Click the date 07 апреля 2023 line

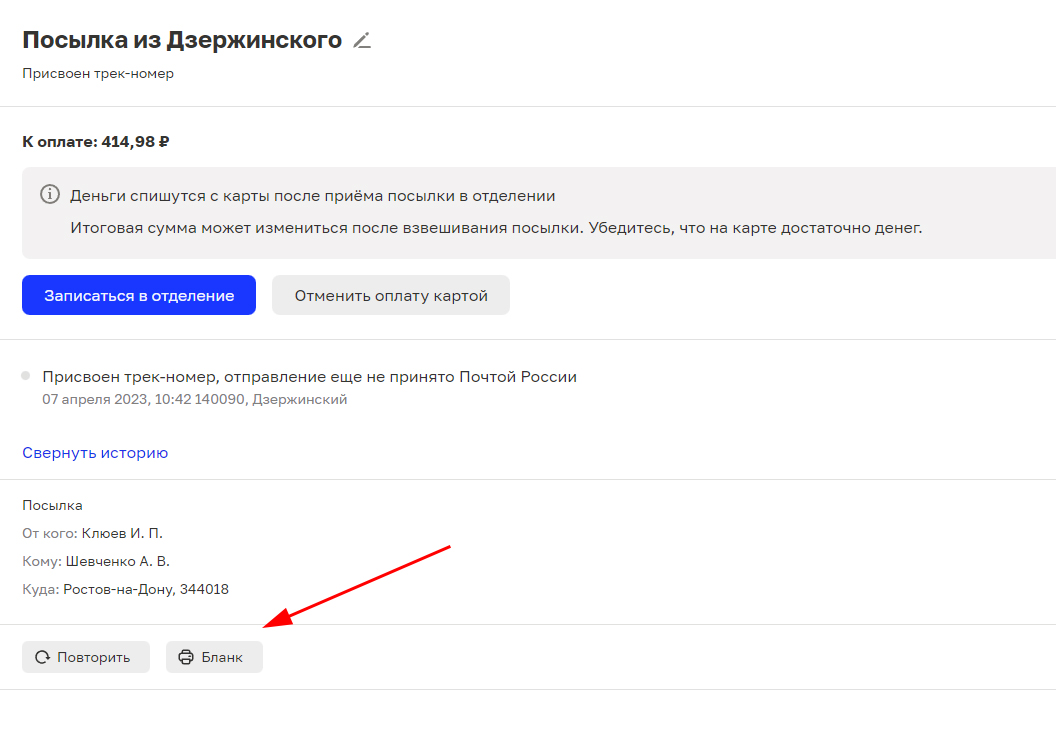click(x=194, y=400)
